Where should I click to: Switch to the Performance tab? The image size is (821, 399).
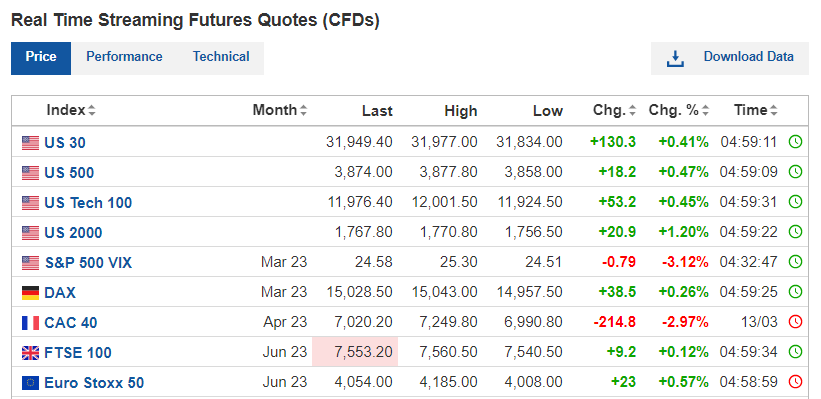(x=124, y=57)
